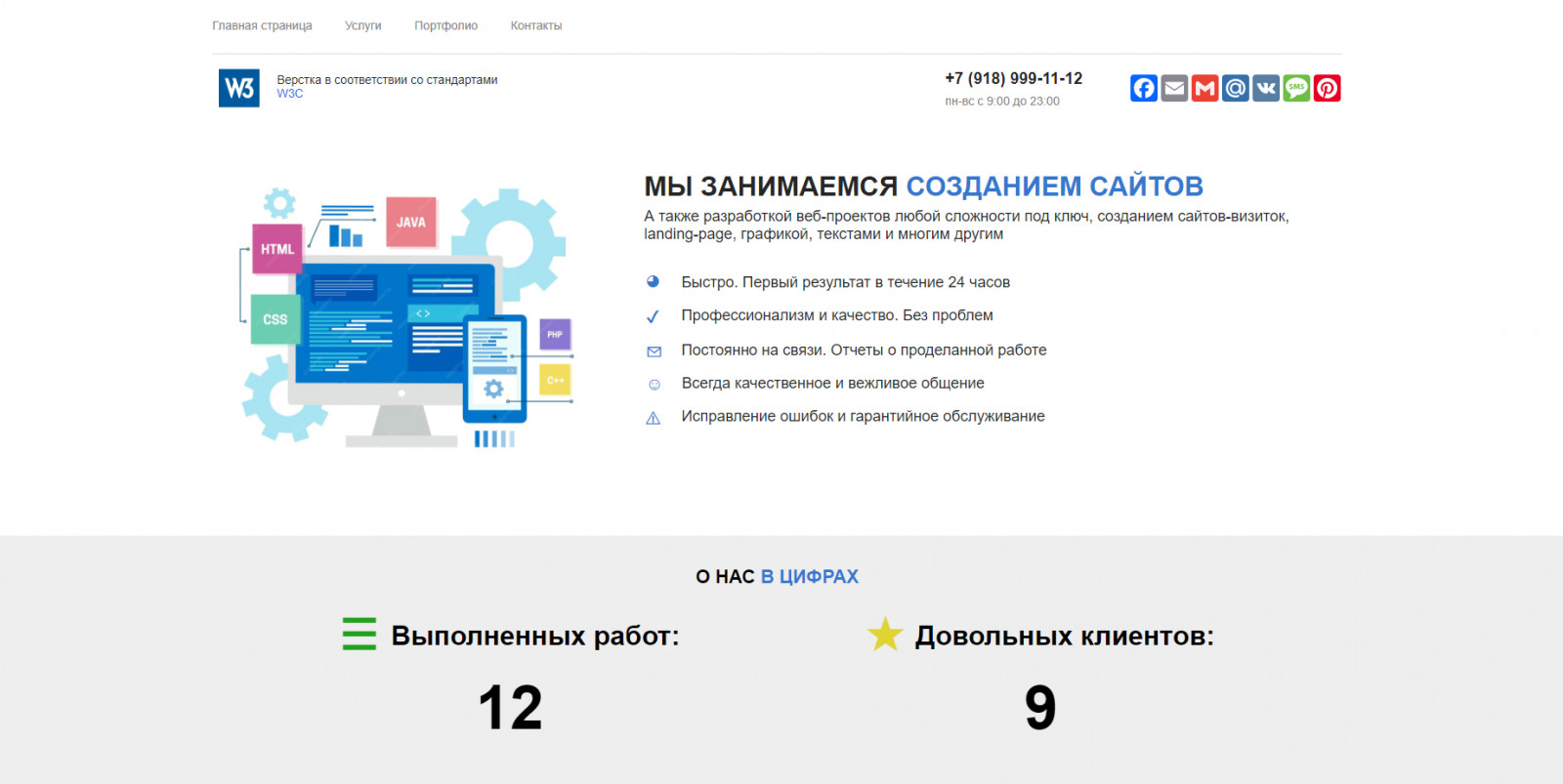Call the phone number +7 (918) 999-11-12

tap(1014, 78)
